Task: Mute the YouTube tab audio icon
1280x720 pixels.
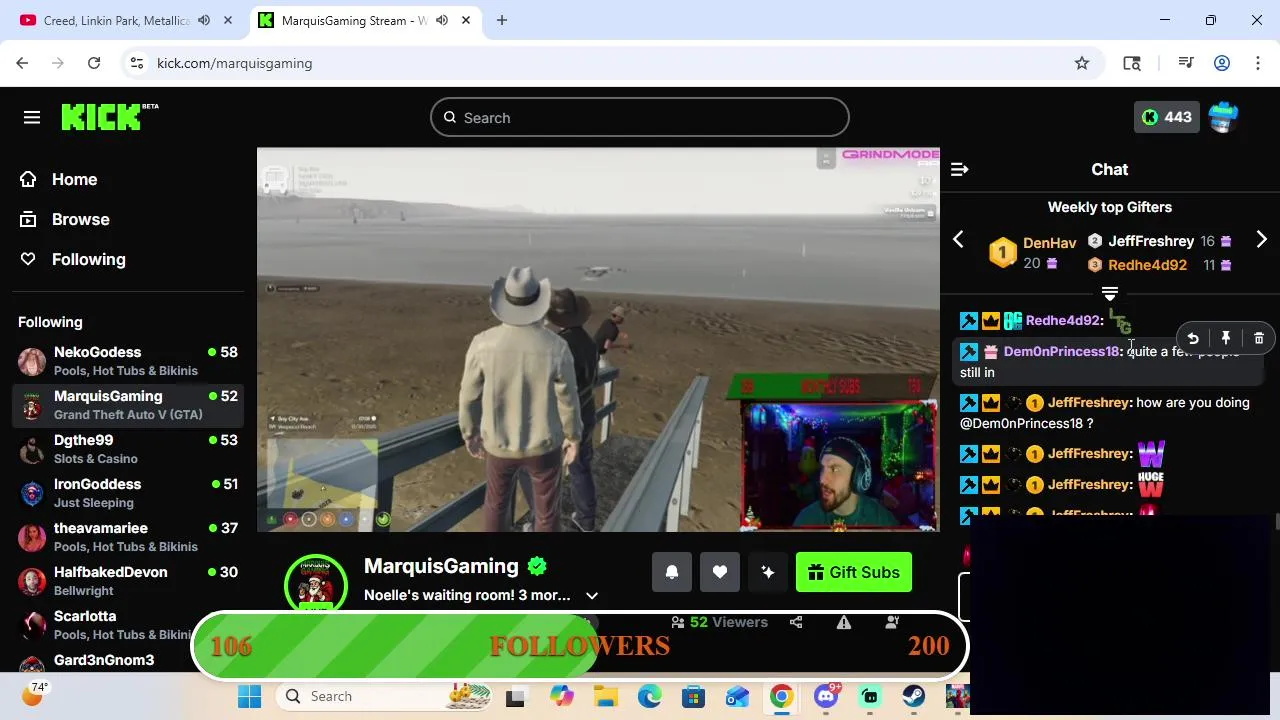Action: [204, 20]
